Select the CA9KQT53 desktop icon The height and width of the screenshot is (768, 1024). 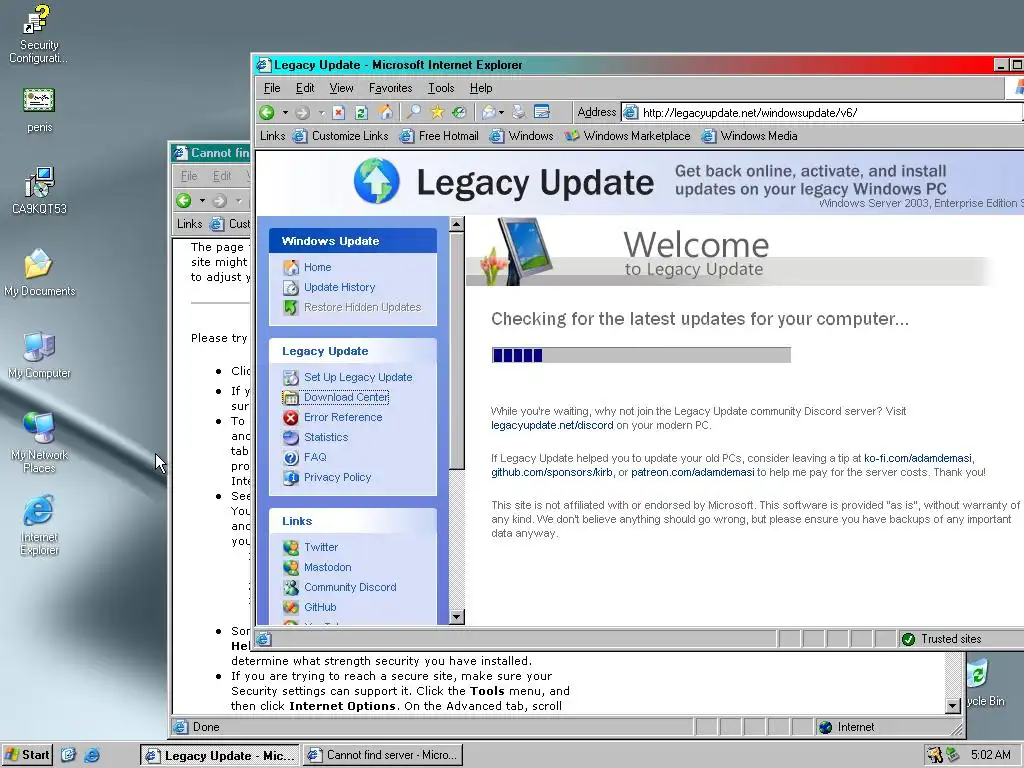pyautogui.click(x=39, y=190)
